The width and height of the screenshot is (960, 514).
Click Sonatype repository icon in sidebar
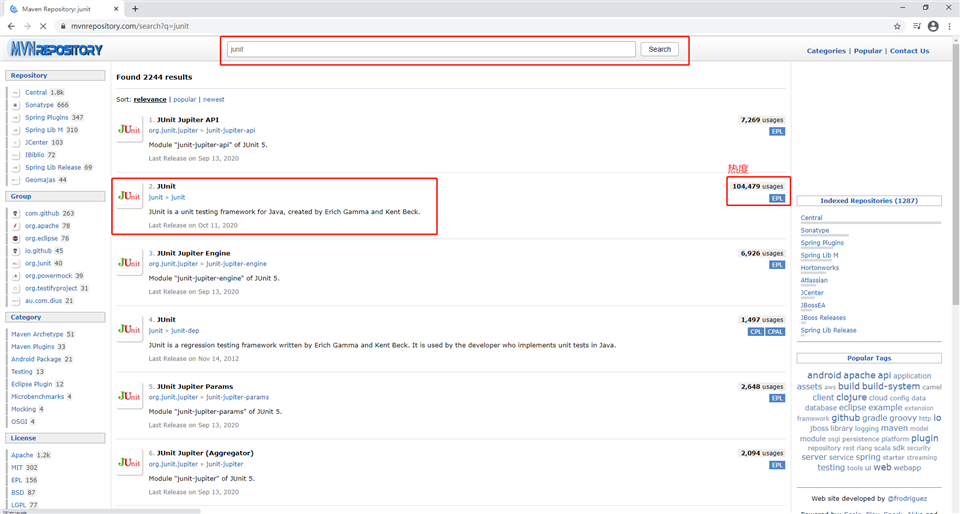coord(16,105)
